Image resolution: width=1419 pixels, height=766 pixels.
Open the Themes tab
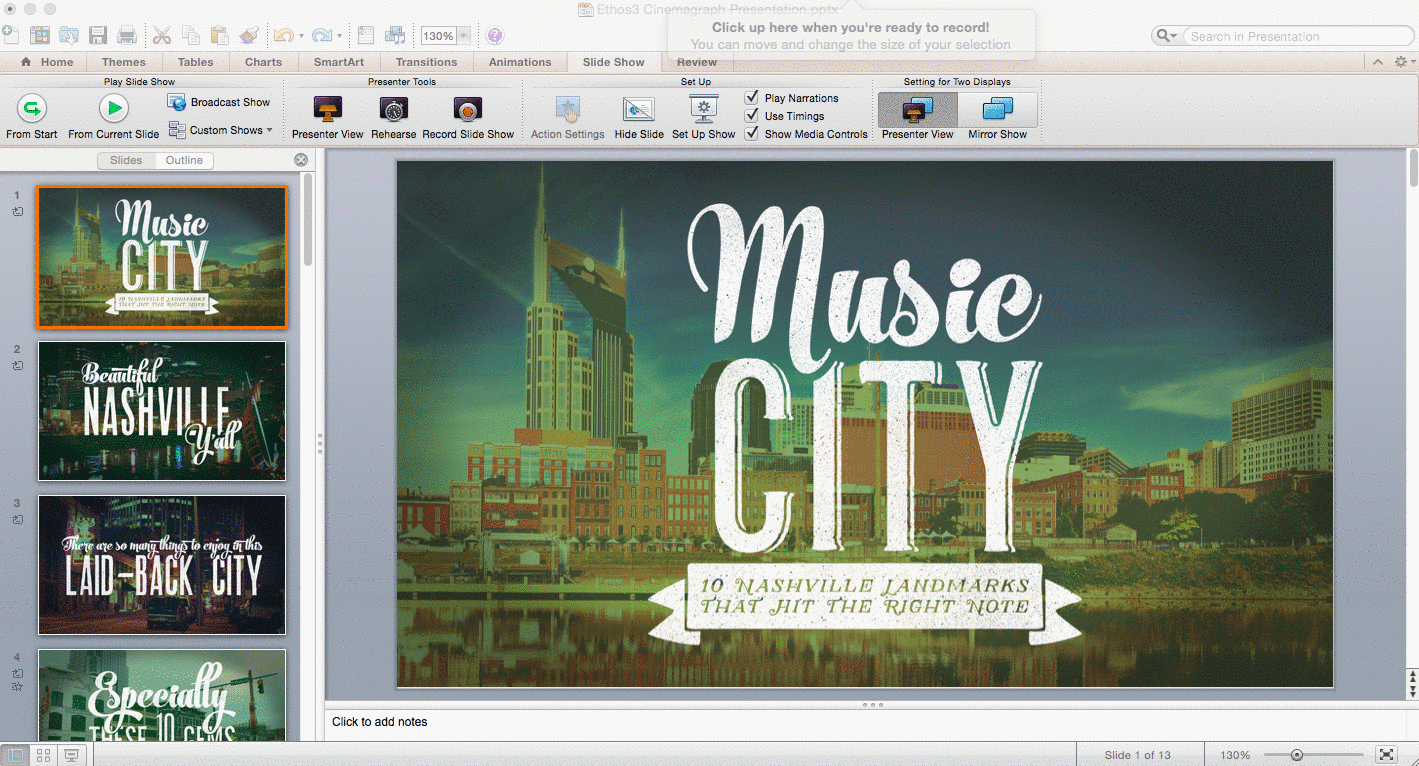tap(124, 62)
